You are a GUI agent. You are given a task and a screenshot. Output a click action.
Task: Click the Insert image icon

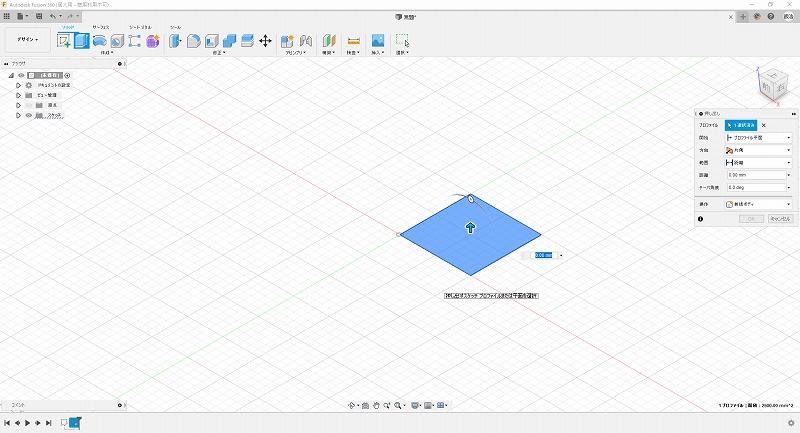point(378,41)
